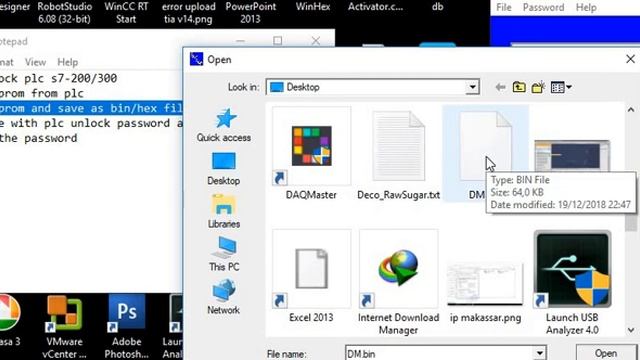Image resolution: width=640 pixels, height=360 pixels.
Task: Click the Open dialog title bar app icon
Action: pos(196,59)
